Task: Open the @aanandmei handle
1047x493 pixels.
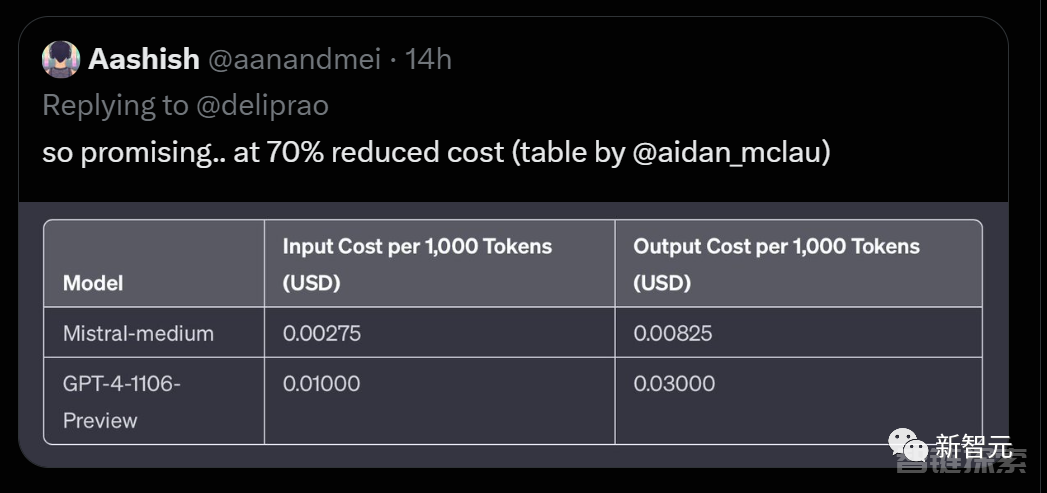Action: pyautogui.click(x=294, y=59)
